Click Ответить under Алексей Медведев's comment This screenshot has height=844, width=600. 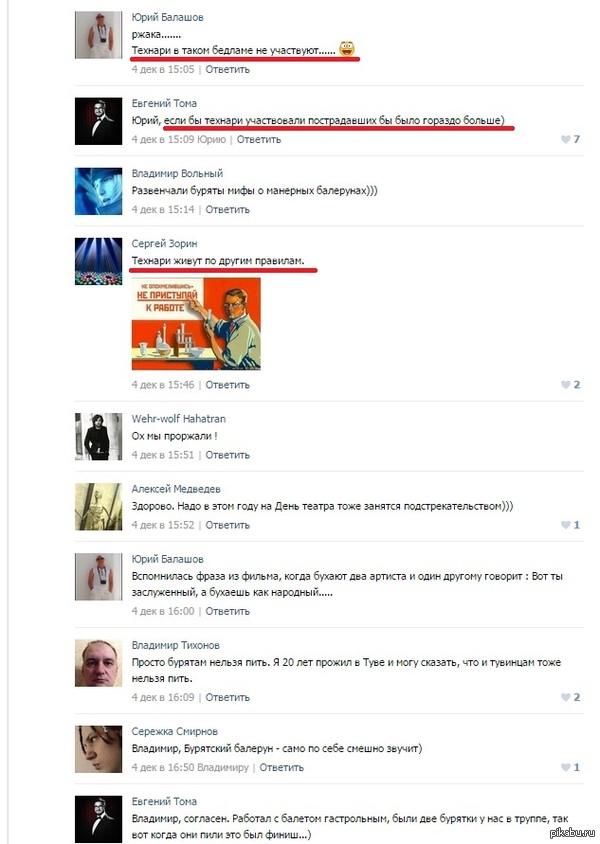[x=228, y=525]
